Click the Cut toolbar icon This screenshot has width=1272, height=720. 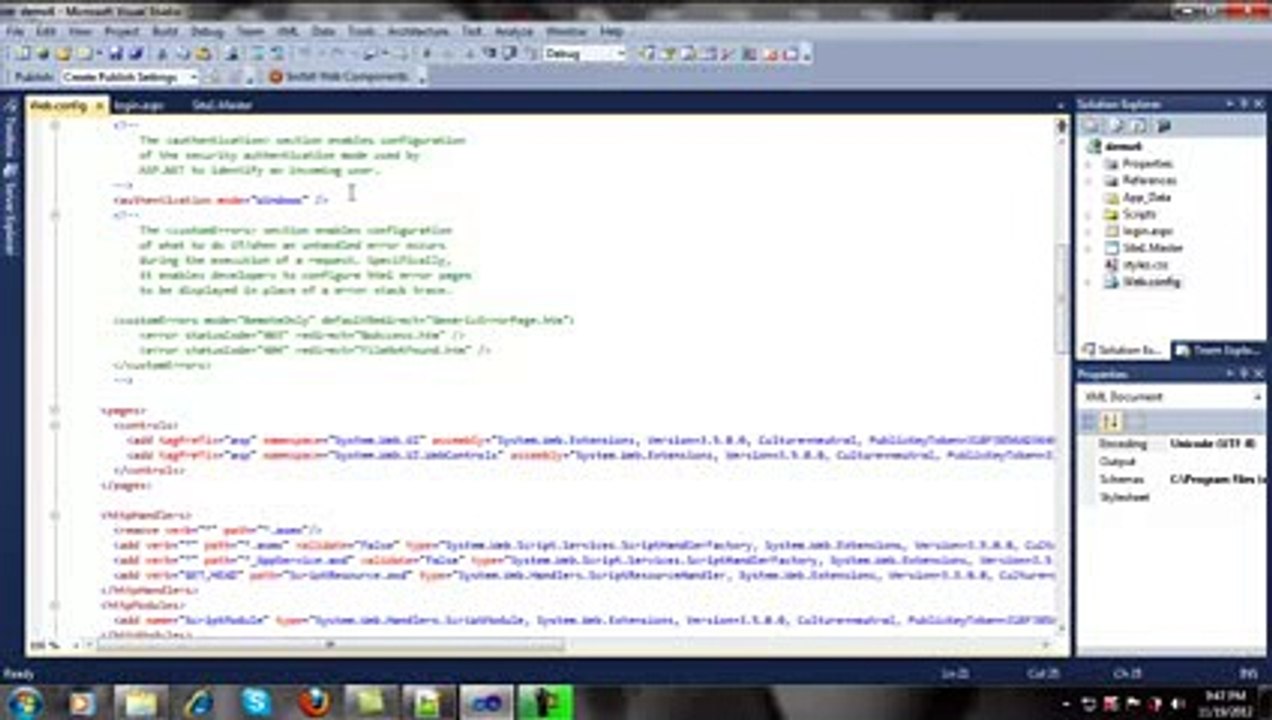164,54
